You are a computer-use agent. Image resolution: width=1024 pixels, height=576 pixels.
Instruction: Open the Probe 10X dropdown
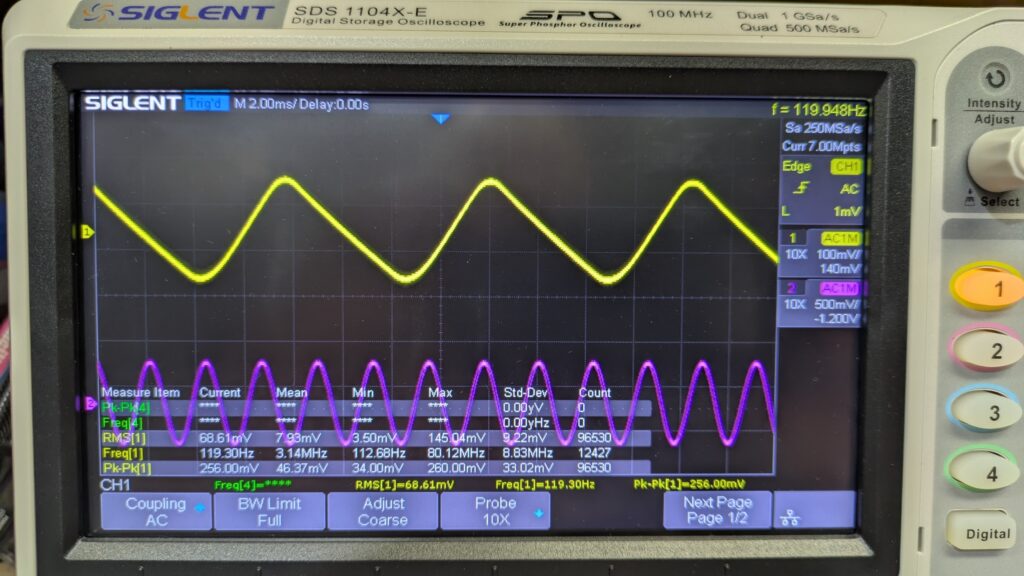click(x=495, y=511)
